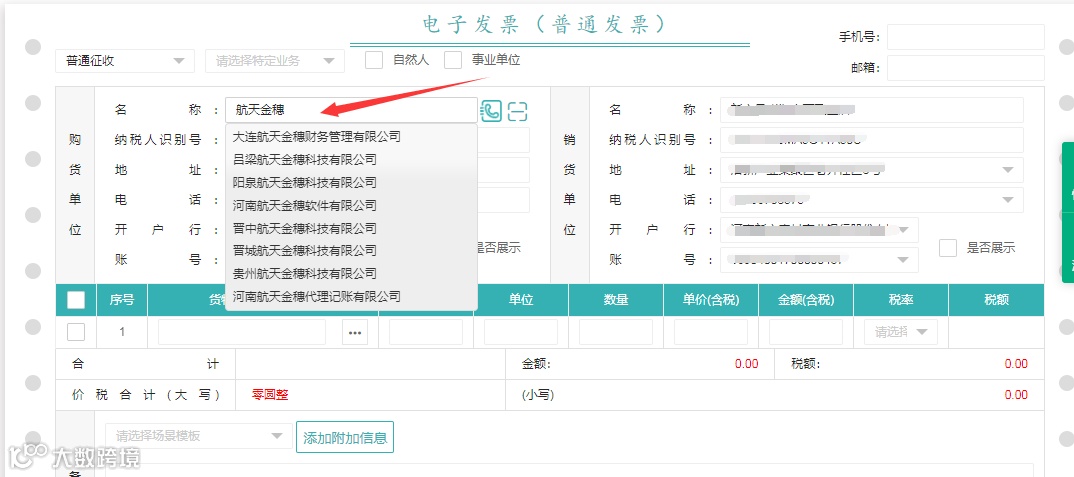Expand the seller 地址 dropdown
1074x477 pixels.
click(1008, 170)
